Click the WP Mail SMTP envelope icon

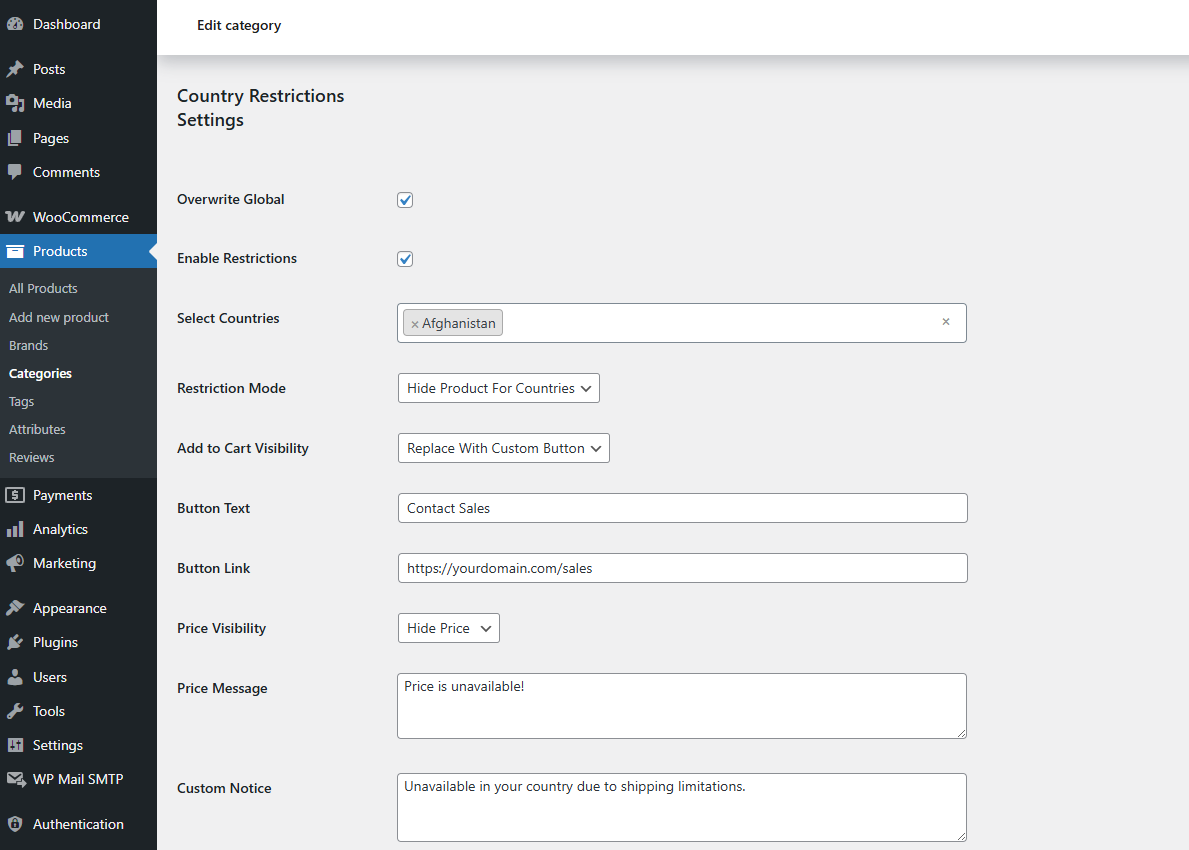point(16,779)
